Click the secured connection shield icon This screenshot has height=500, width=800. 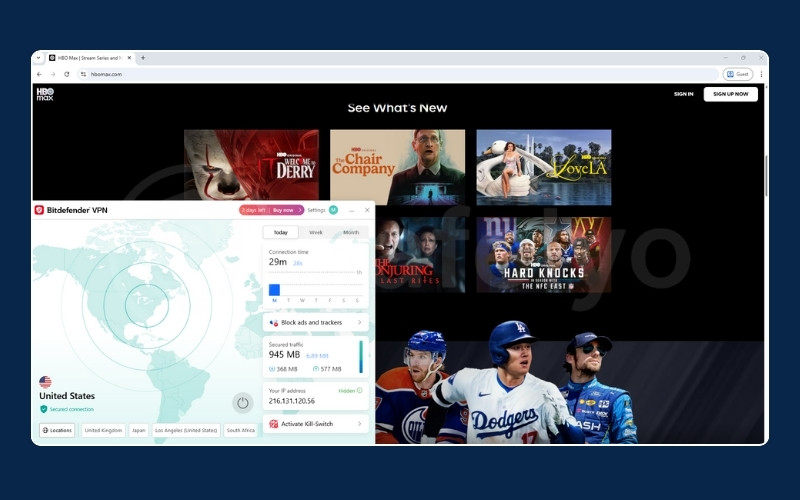pos(43,409)
